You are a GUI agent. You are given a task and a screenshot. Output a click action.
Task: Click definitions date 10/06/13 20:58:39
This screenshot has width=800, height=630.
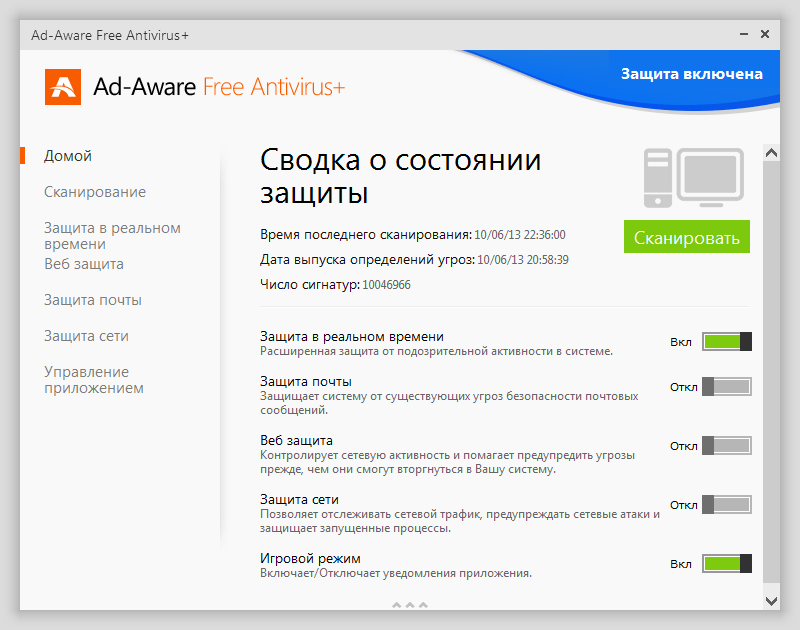click(x=522, y=260)
